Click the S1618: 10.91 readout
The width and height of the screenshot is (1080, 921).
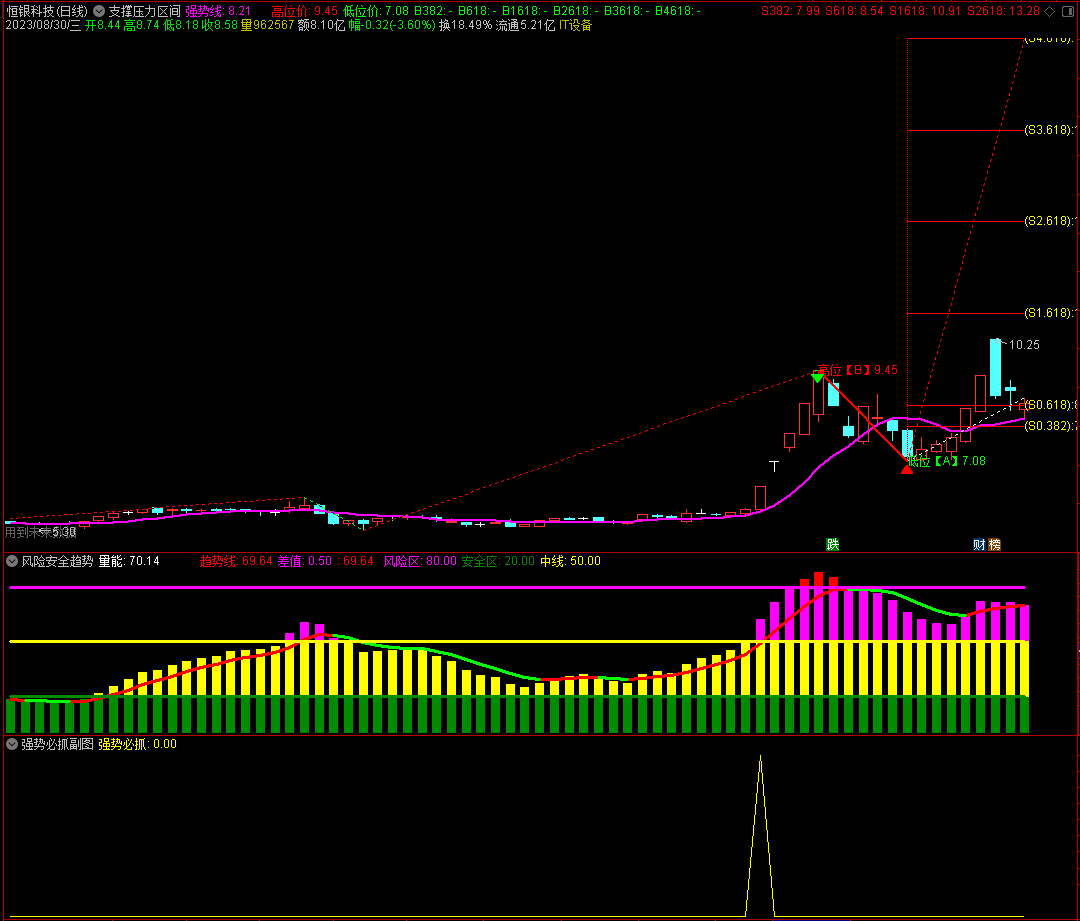[926, 11]
